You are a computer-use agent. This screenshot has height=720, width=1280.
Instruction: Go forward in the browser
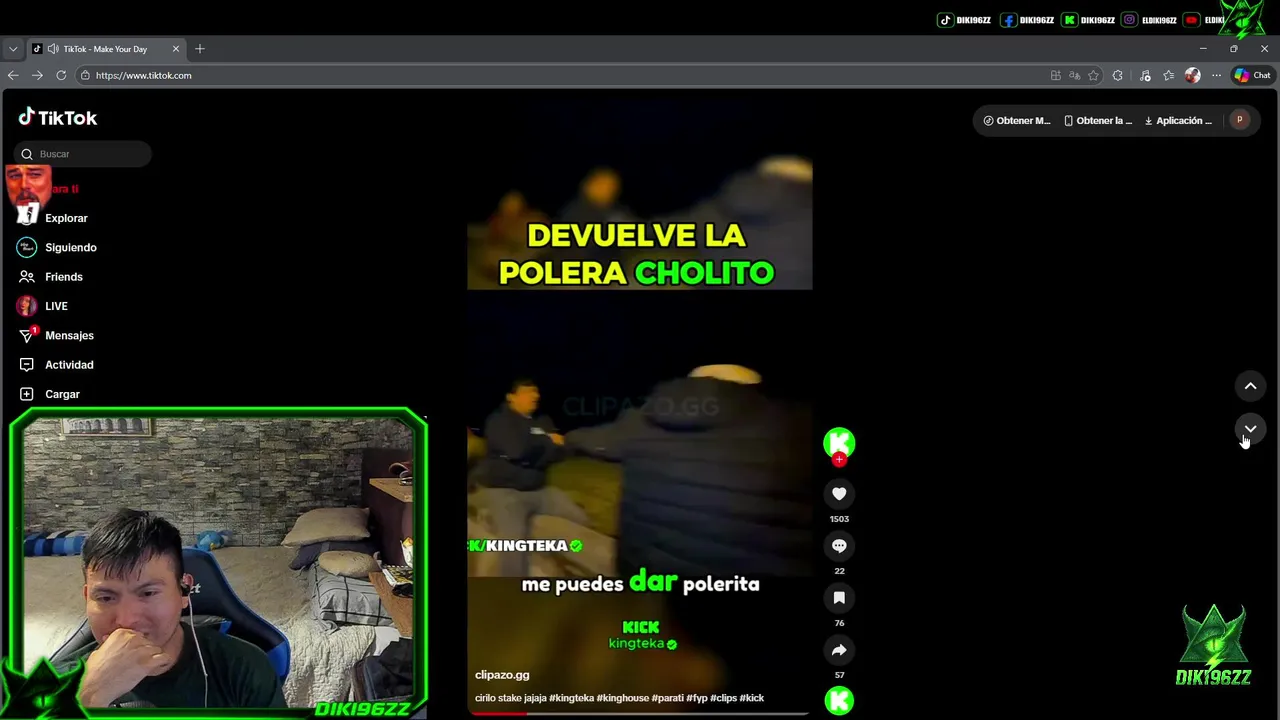point(37,75)
